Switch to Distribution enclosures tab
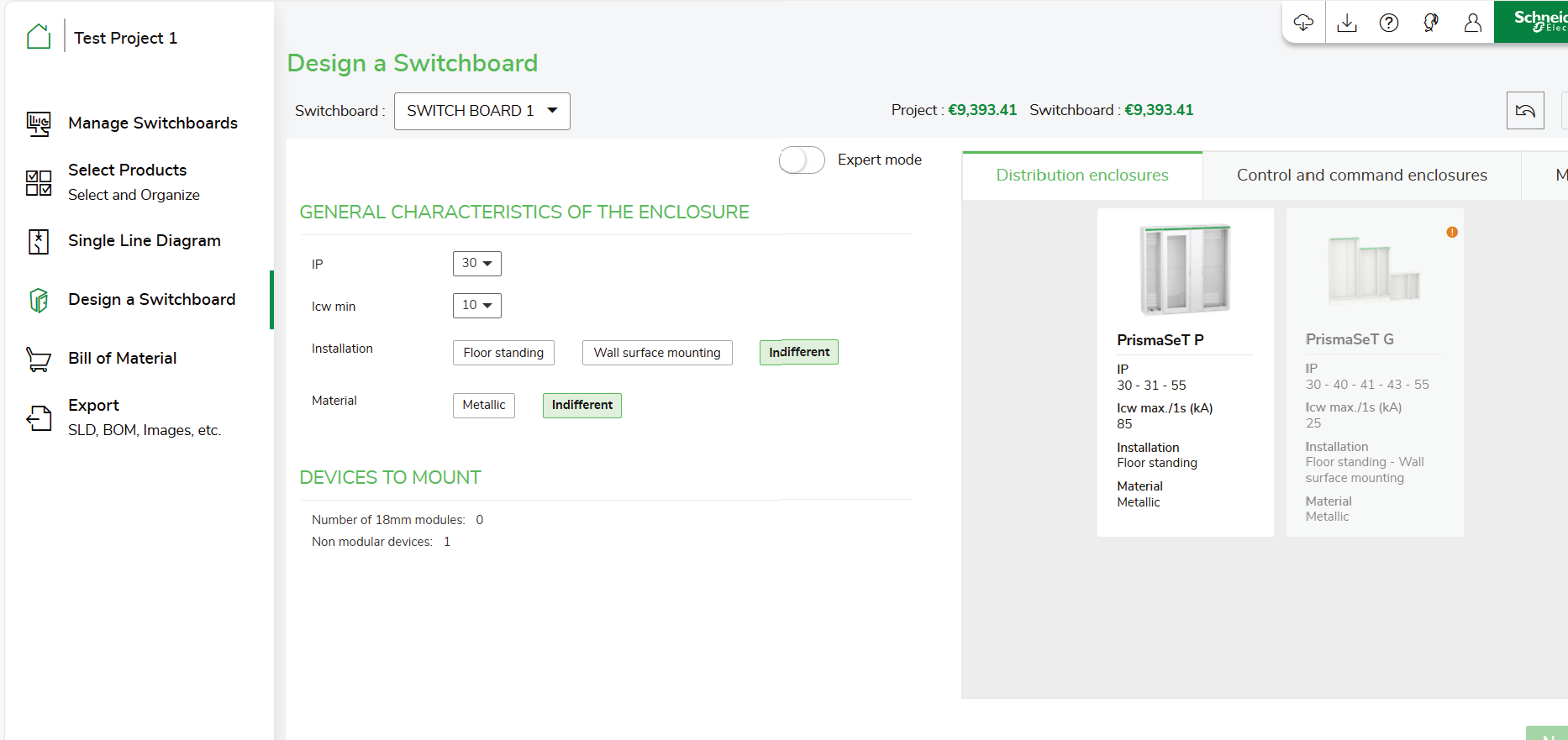Image resolution: width=1568 pixels, height=740 pixels. tap(1082, 176)
